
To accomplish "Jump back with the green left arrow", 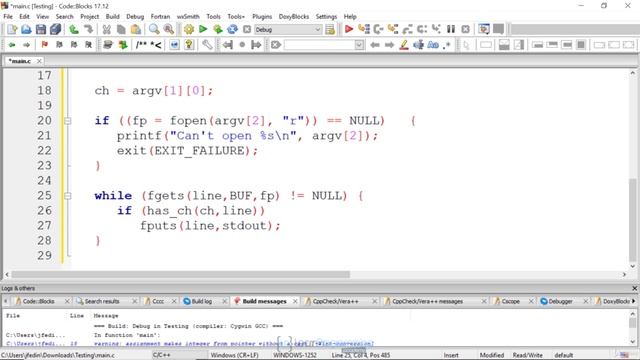I will tap(12, 45).
